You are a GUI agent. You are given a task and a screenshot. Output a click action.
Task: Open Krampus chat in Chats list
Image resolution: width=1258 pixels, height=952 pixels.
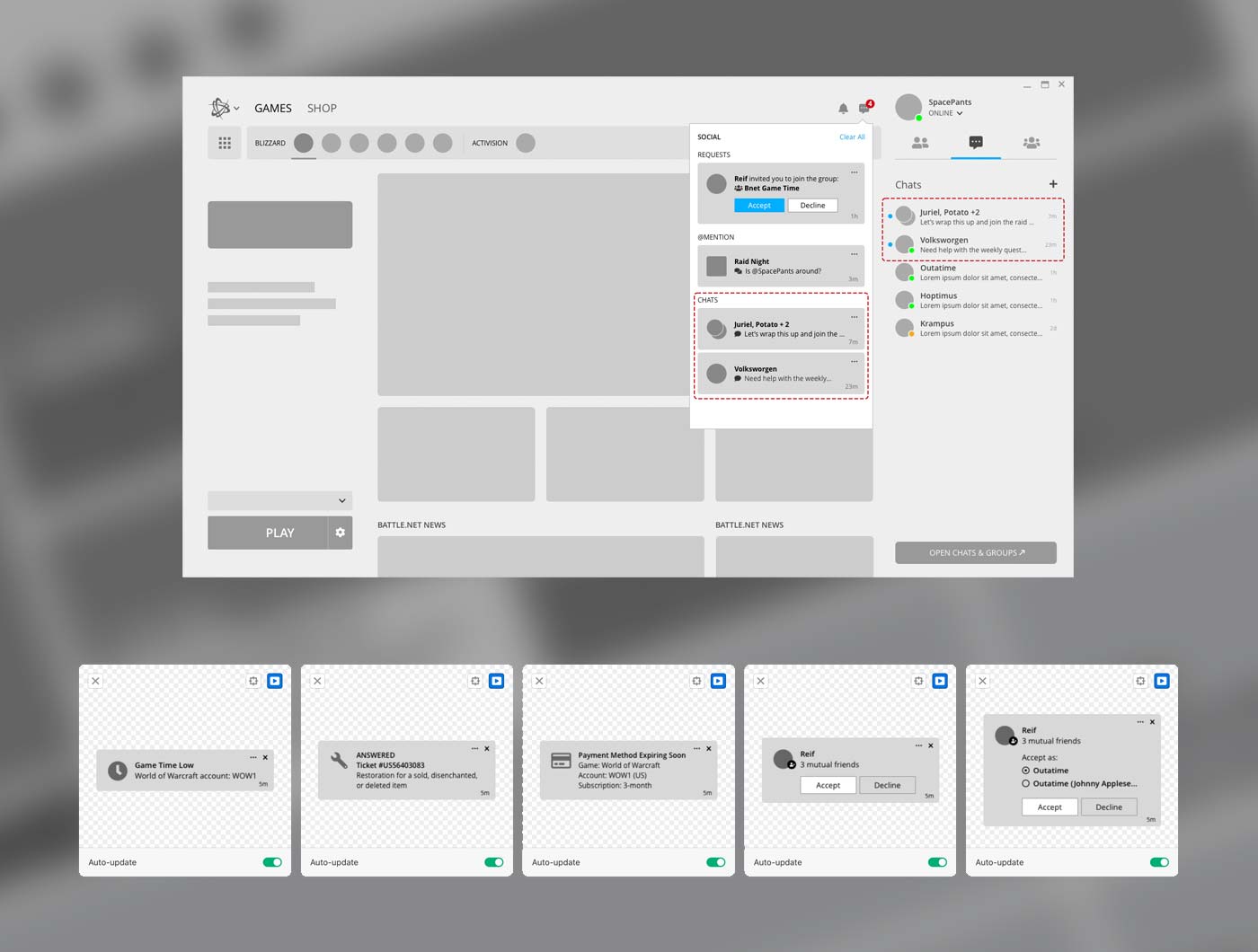point(976,329)
